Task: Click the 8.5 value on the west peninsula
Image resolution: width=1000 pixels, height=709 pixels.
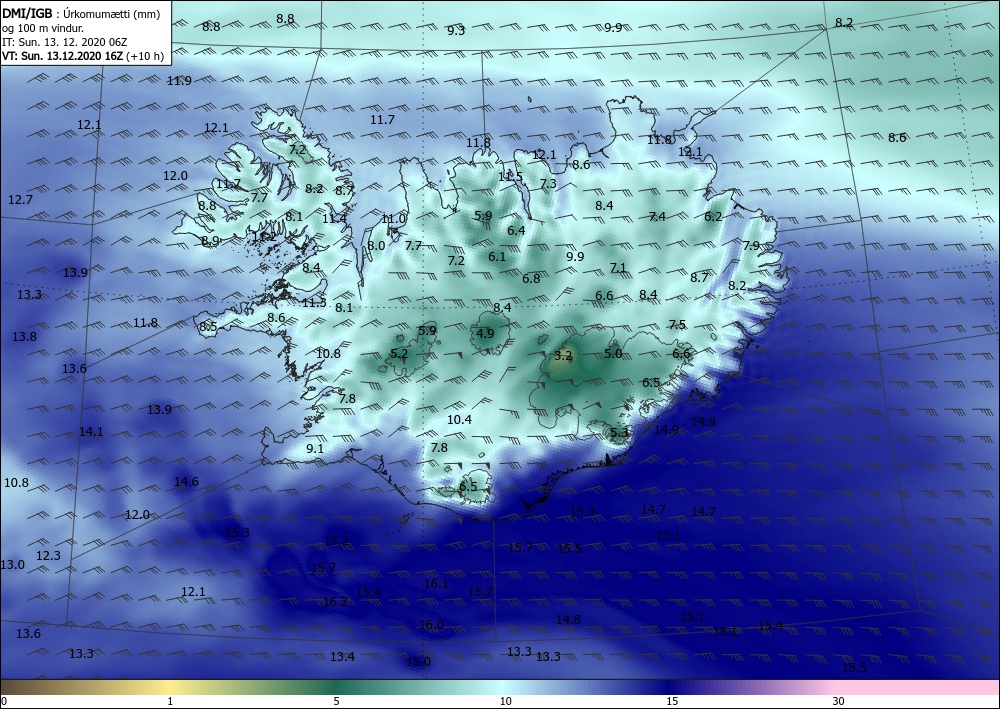Action: (x=208, y=326)
